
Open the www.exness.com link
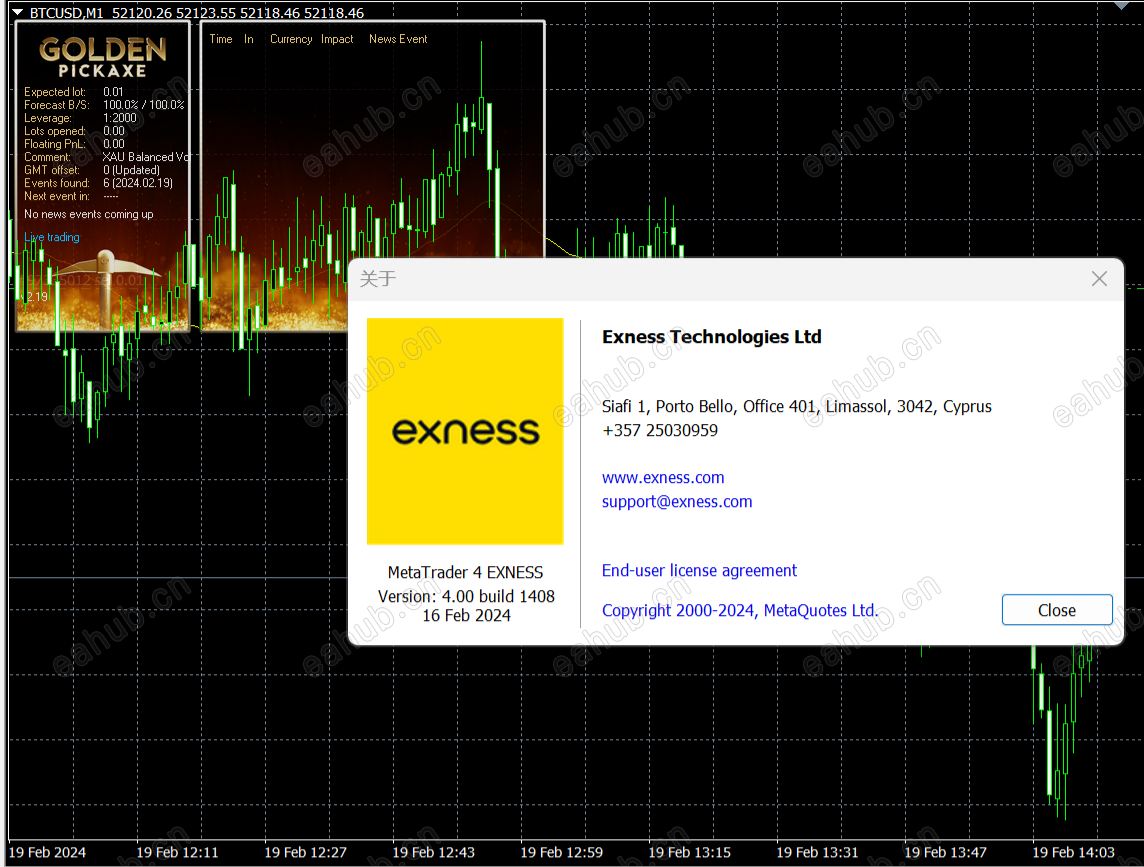(x=662, y=477)
